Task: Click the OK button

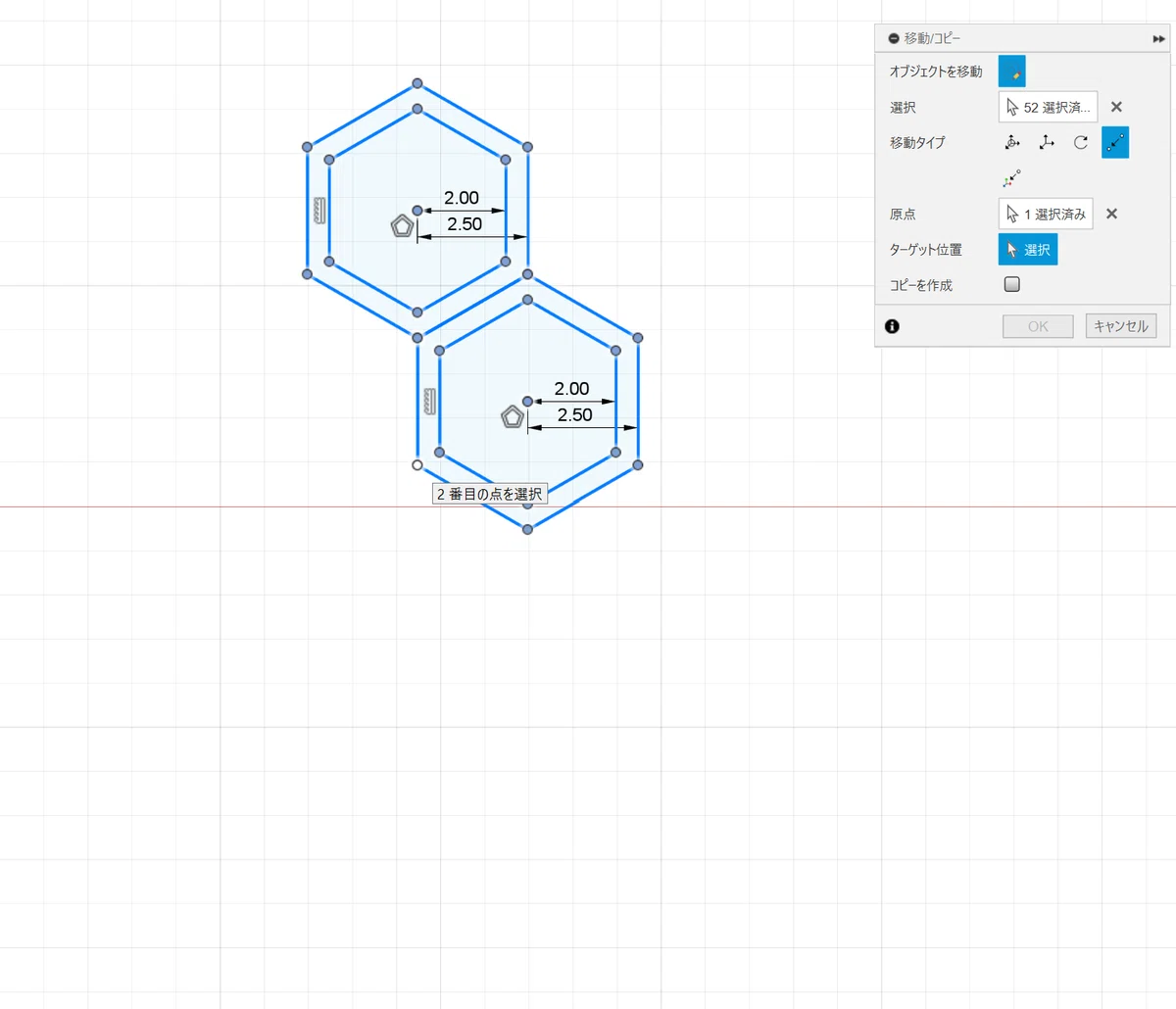Action: pos(1038,326)
